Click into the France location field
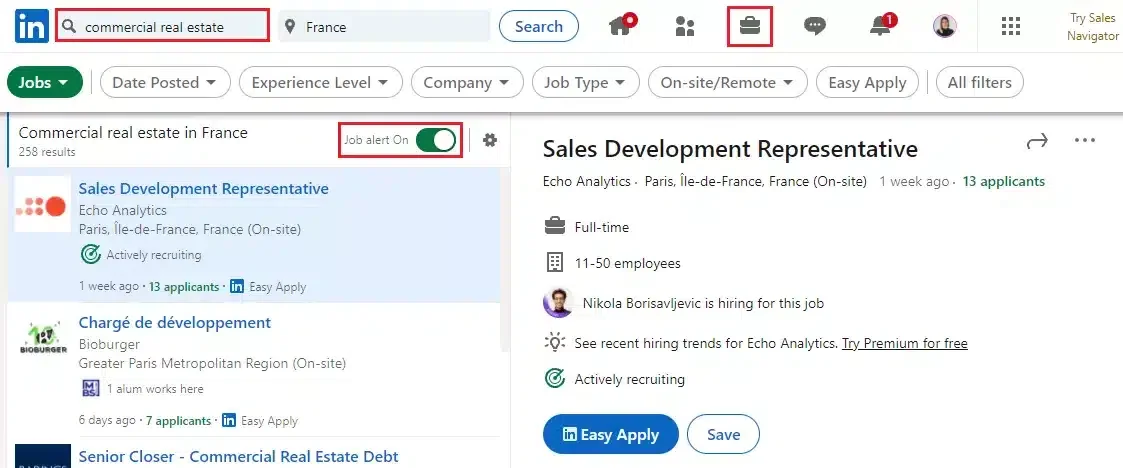Viewport: 1123px width, 468px height. 384,27
